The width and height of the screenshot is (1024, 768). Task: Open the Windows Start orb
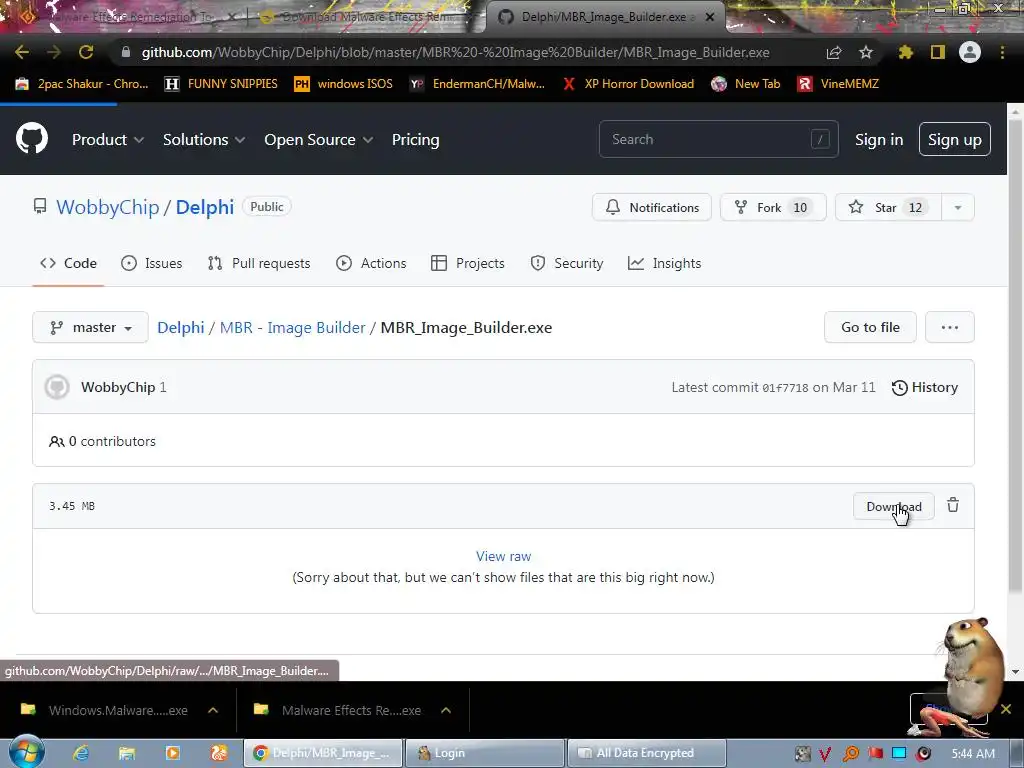pyautogui.click(x=26, y=752)
